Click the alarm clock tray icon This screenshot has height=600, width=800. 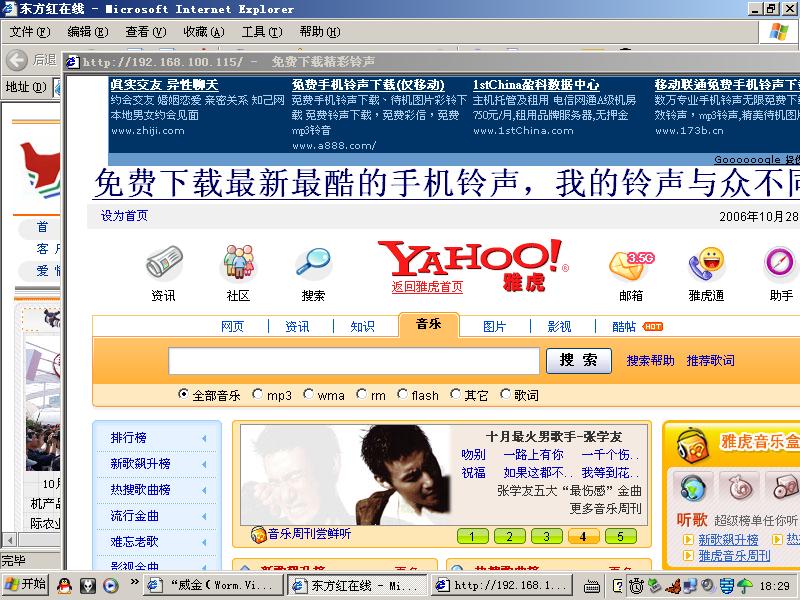636,586
